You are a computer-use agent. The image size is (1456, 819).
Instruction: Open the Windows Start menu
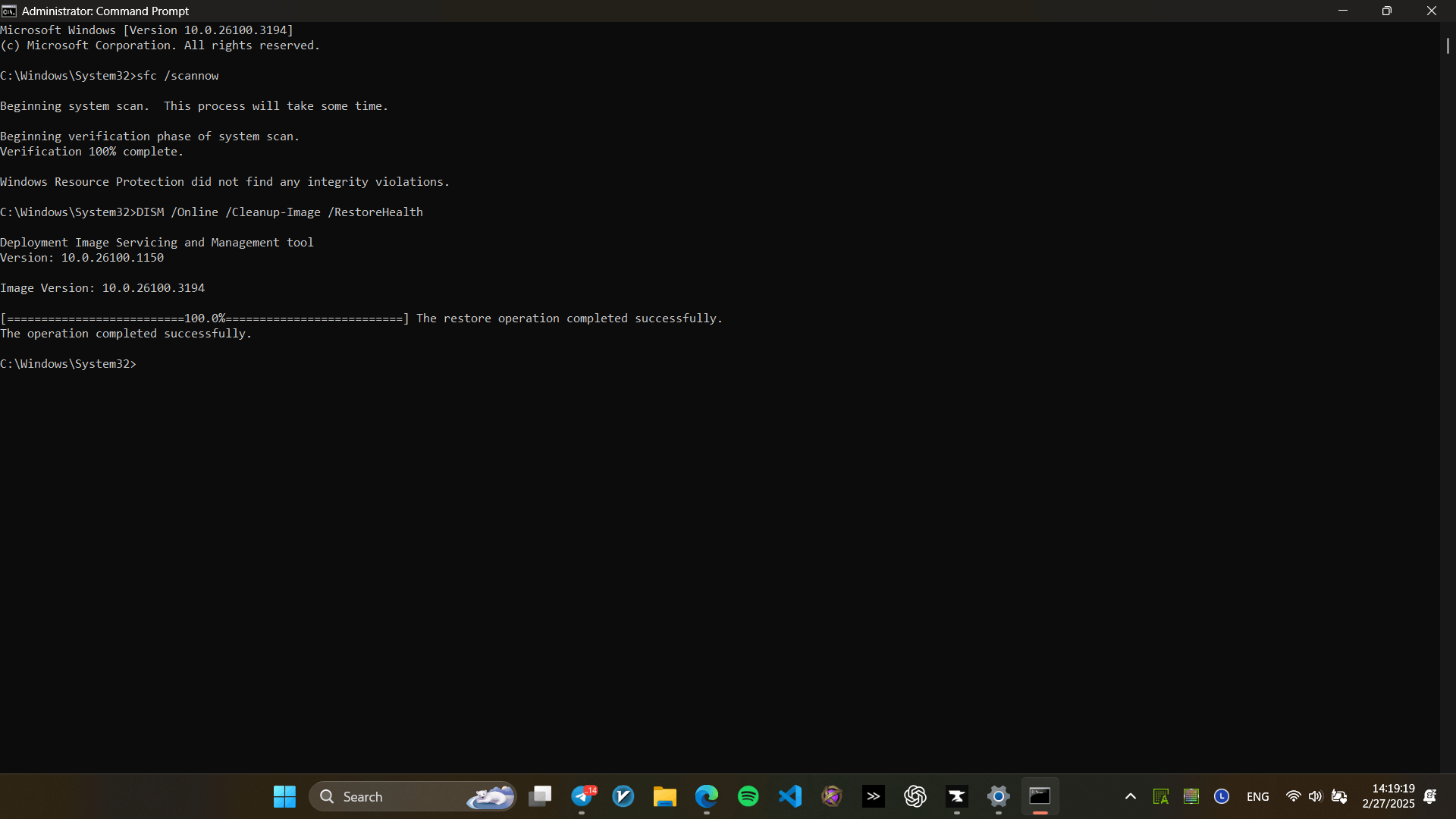coord(284,796)
